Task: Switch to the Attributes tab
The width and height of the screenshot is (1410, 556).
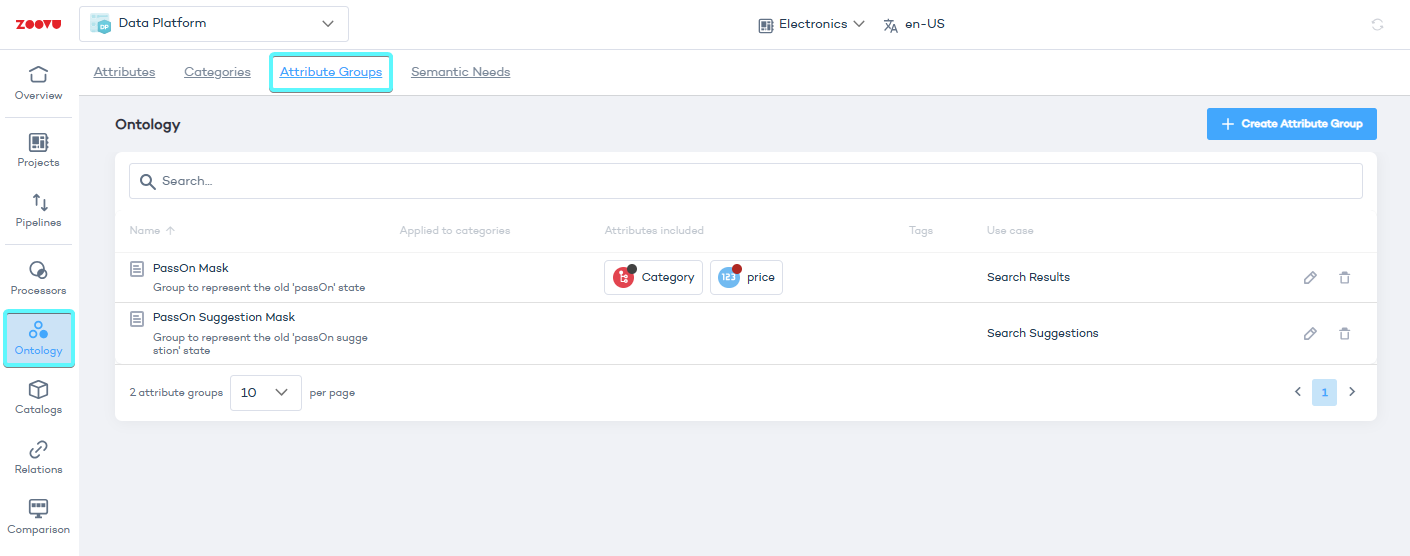Action: click(124, 72)
